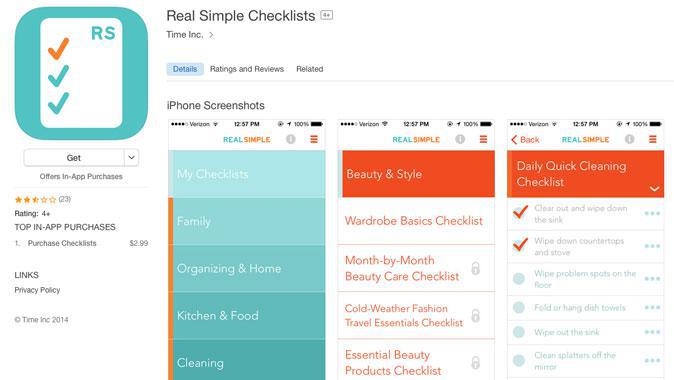Viewport: 674px width, 380px height.
Task: Click lock icon beside Cold-Weather Fashion checklist
Action: [x=475, y=316]
